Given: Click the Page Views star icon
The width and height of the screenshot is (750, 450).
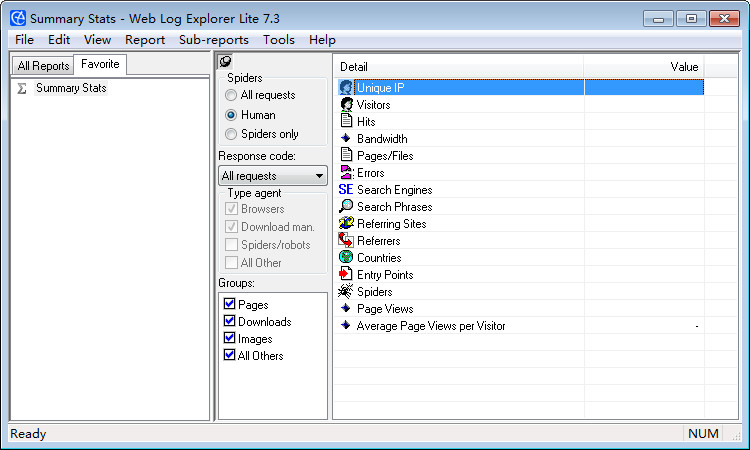Looking at the screenshot, I should tap(346, 308).
